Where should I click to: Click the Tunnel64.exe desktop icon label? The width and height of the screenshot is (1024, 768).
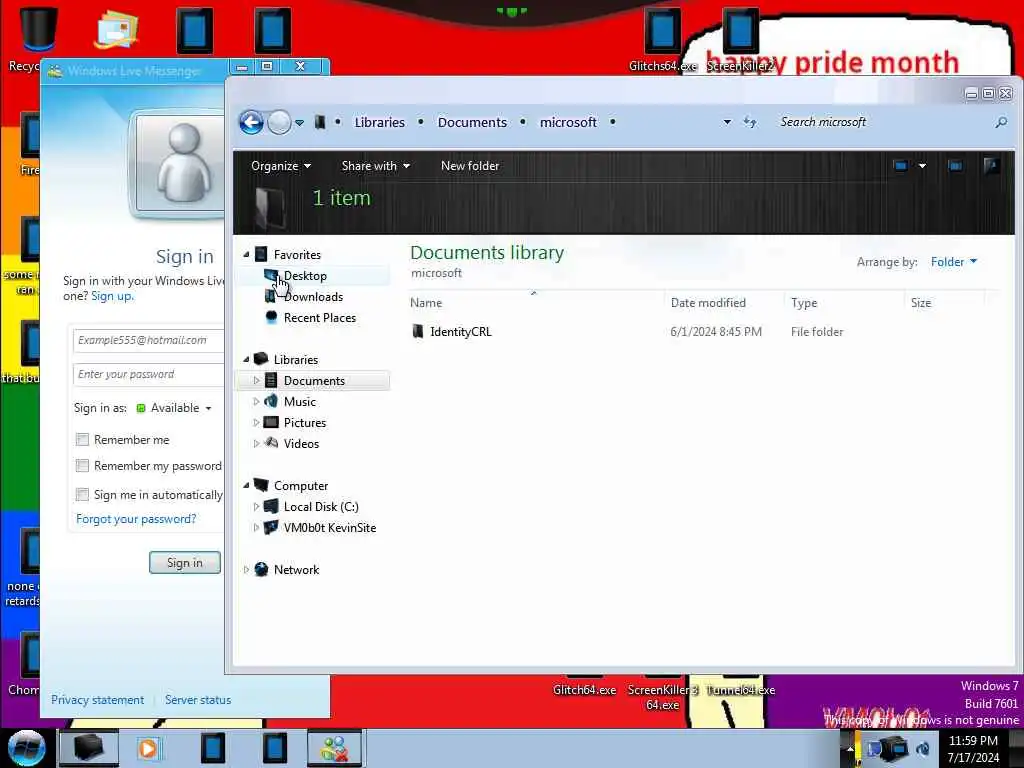741,690
